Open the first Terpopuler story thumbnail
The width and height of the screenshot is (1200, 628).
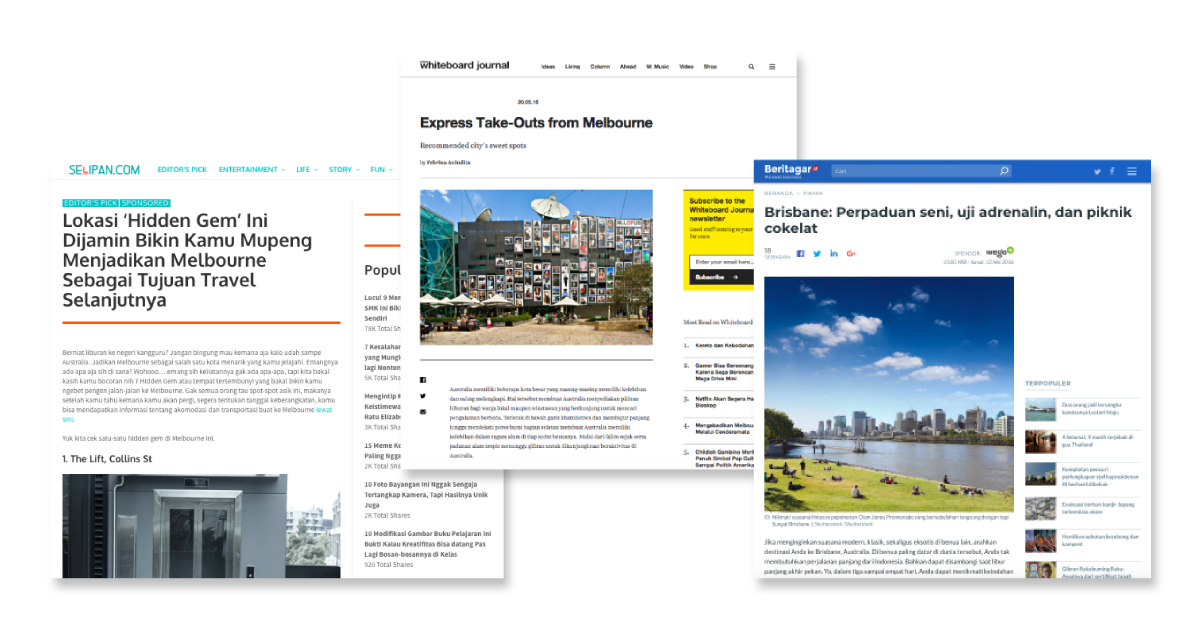point(1040,408)
